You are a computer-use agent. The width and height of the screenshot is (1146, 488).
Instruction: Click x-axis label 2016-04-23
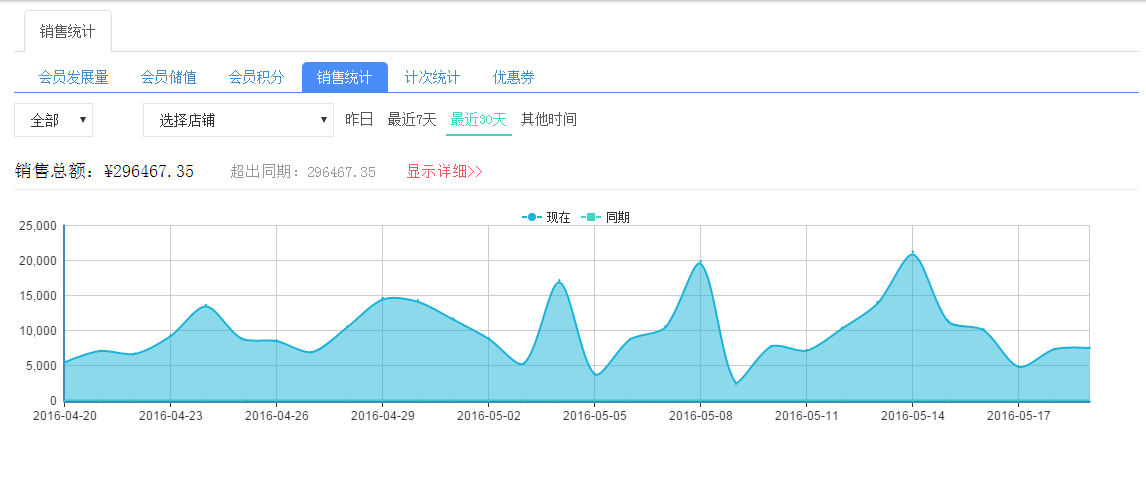(x=170, y=416)
